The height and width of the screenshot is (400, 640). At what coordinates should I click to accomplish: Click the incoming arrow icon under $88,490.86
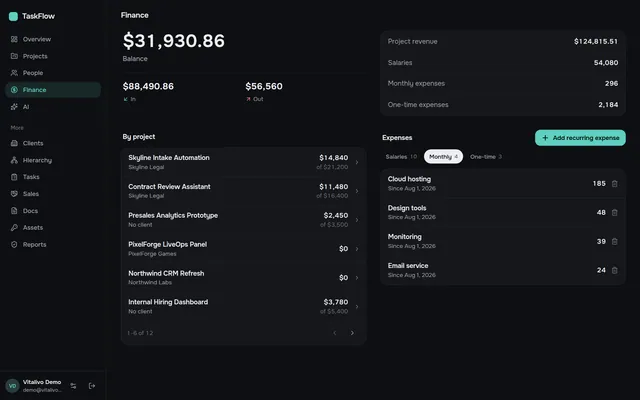[x=126, y=99]
